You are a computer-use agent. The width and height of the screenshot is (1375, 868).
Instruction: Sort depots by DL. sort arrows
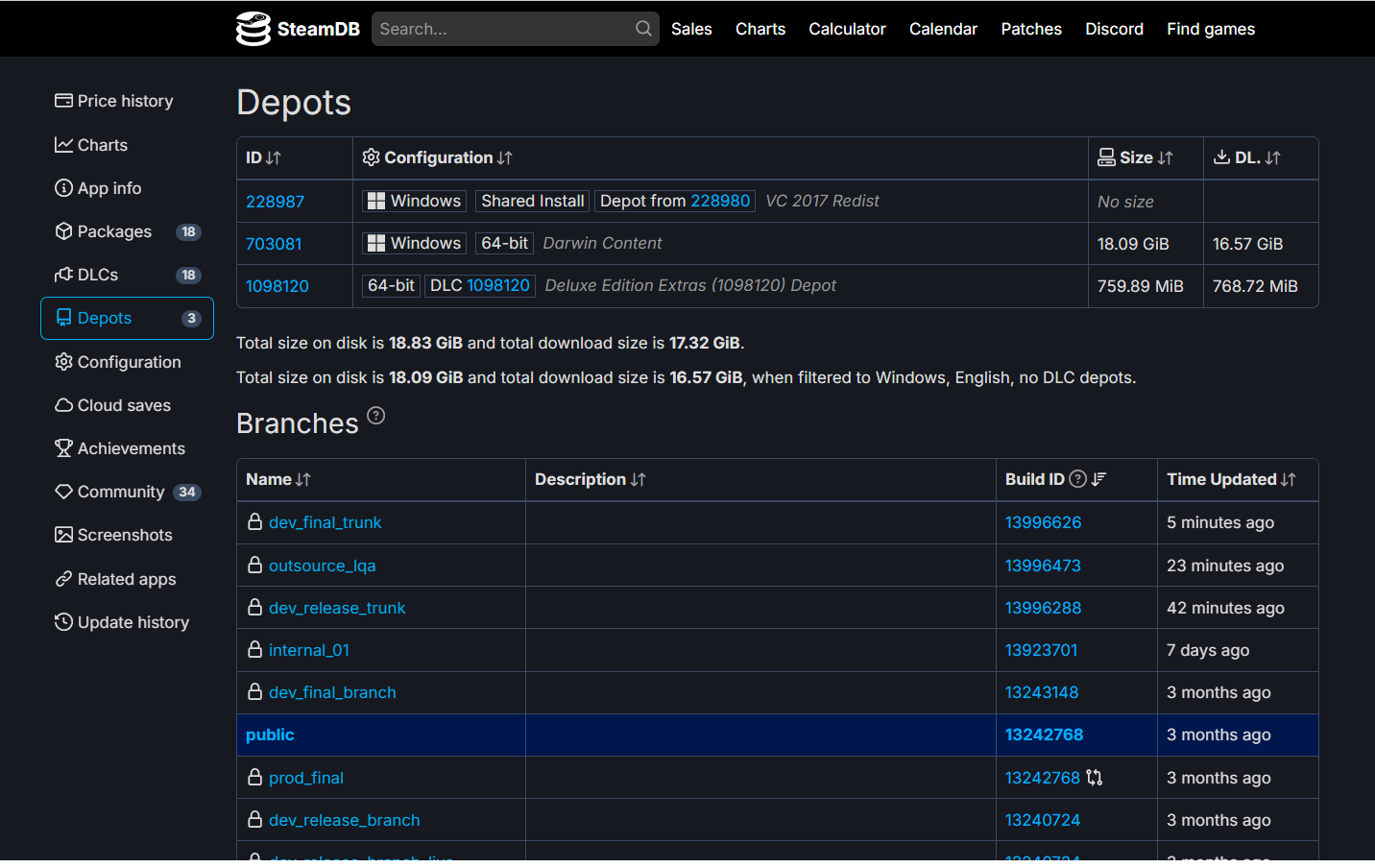point(1272,157)
